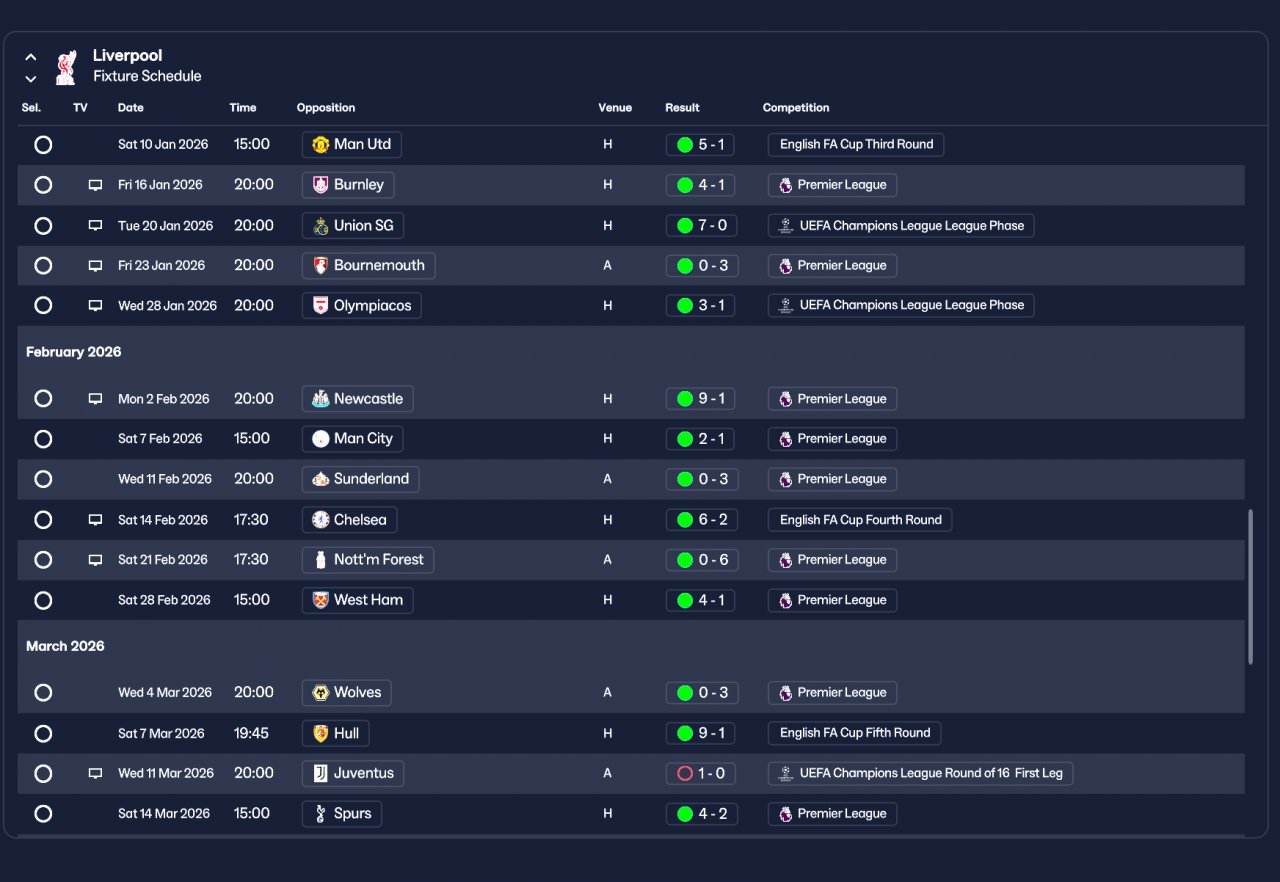This screenshot has height=882, width=1280.
Task: Click the red loss indicator for Juventus
Action: [685, 773]
